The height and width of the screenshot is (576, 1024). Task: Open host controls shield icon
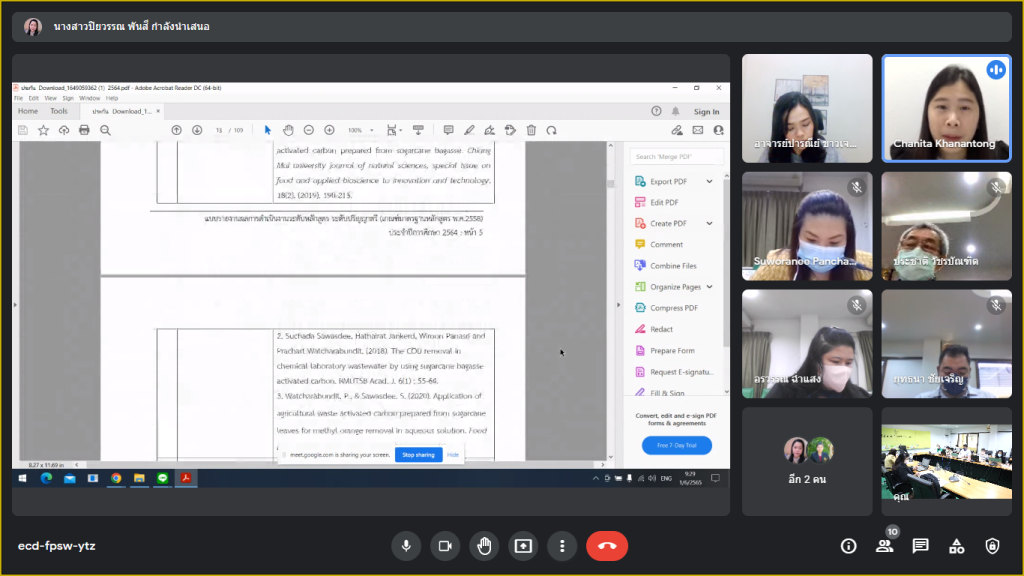pyautogui.click(x=992, y=546)
